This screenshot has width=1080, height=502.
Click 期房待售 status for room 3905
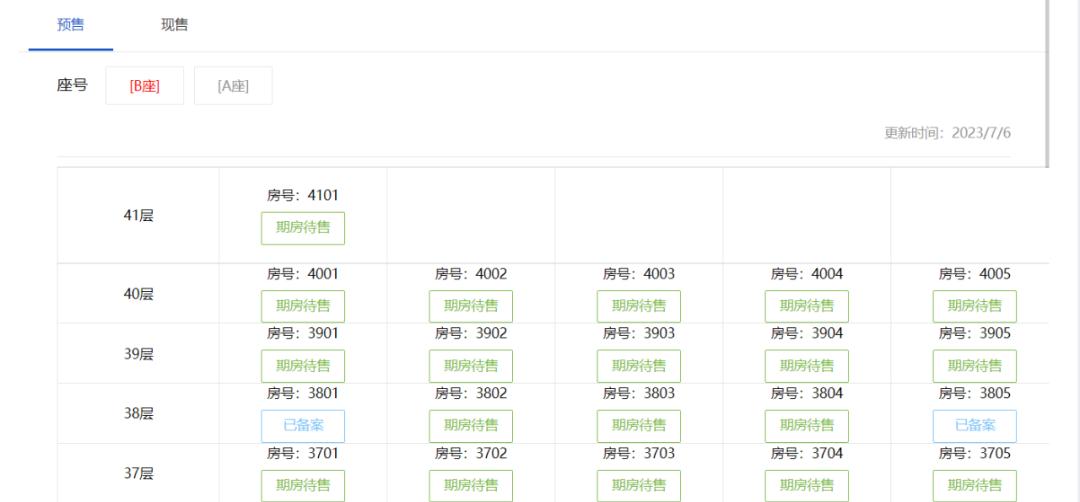[975, 366]
